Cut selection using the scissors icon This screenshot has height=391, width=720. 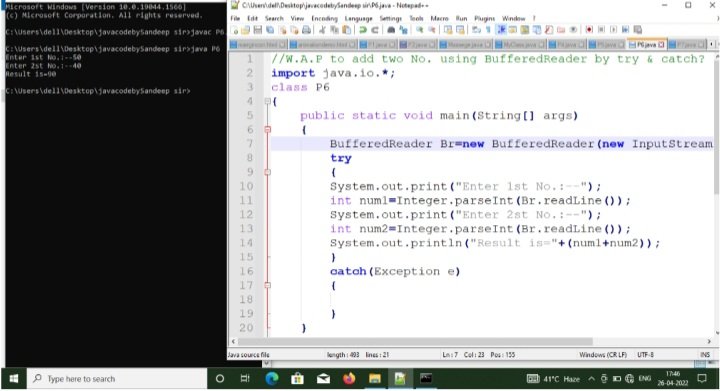(x=322, y=30)
